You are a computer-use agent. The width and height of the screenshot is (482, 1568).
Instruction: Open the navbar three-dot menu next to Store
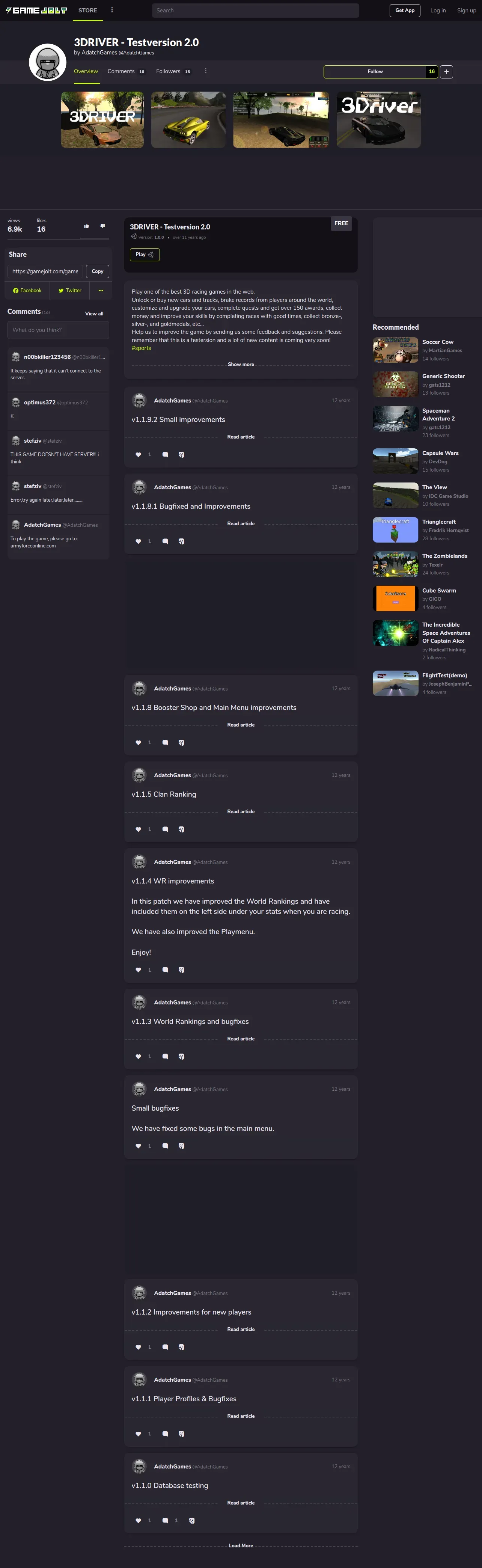click(112, 11)
